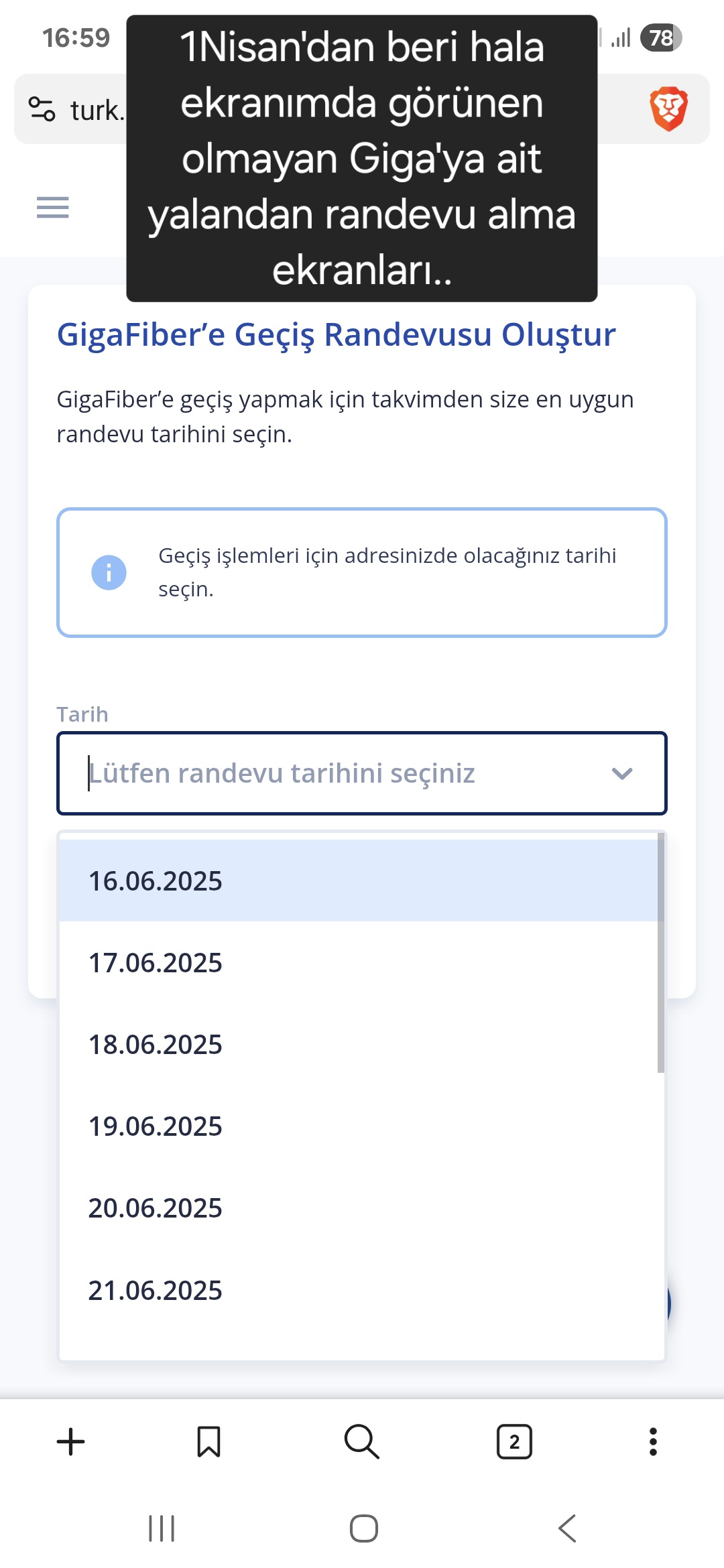This screenshot has height=1568, width=724.
Task: Open the tab switcher showing 2 tabs
Action: 514,1441
